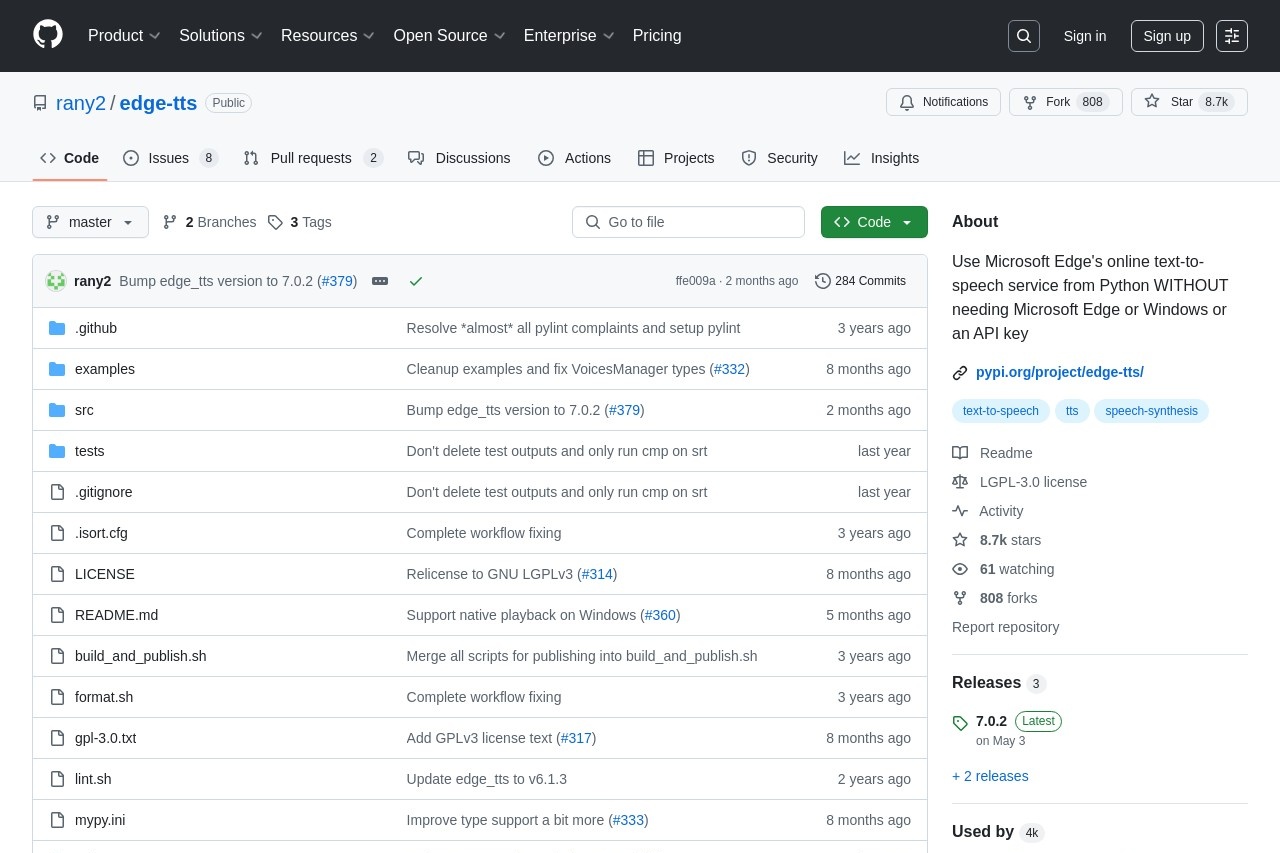
Task: Expand commit message ellipsis button
Action: tap(380, 281)
